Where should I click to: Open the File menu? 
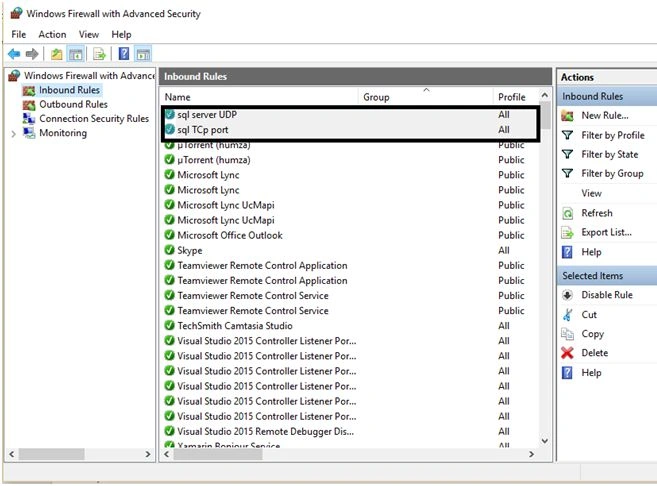[18, 34]
